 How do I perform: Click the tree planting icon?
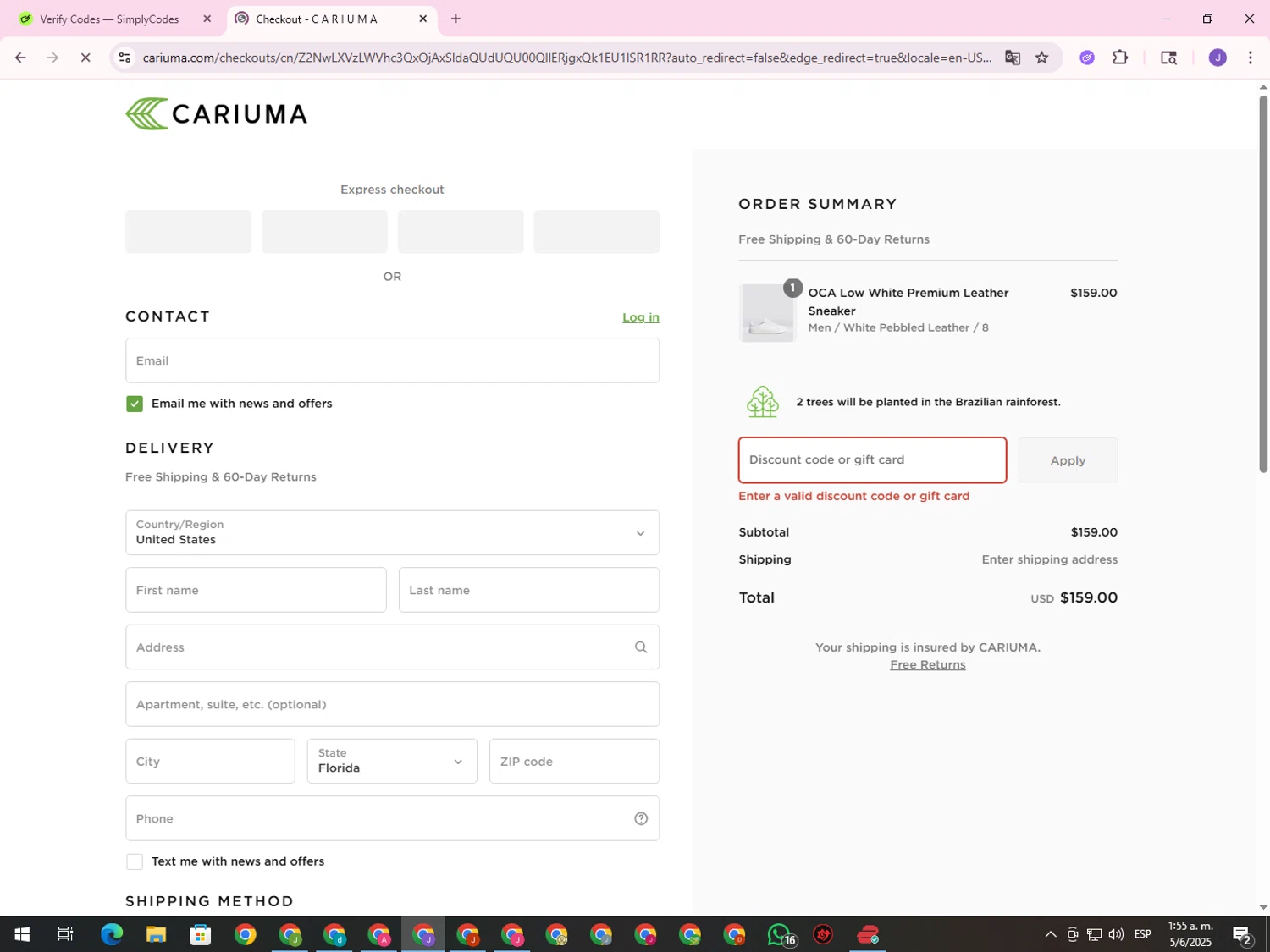pos(762,402)
